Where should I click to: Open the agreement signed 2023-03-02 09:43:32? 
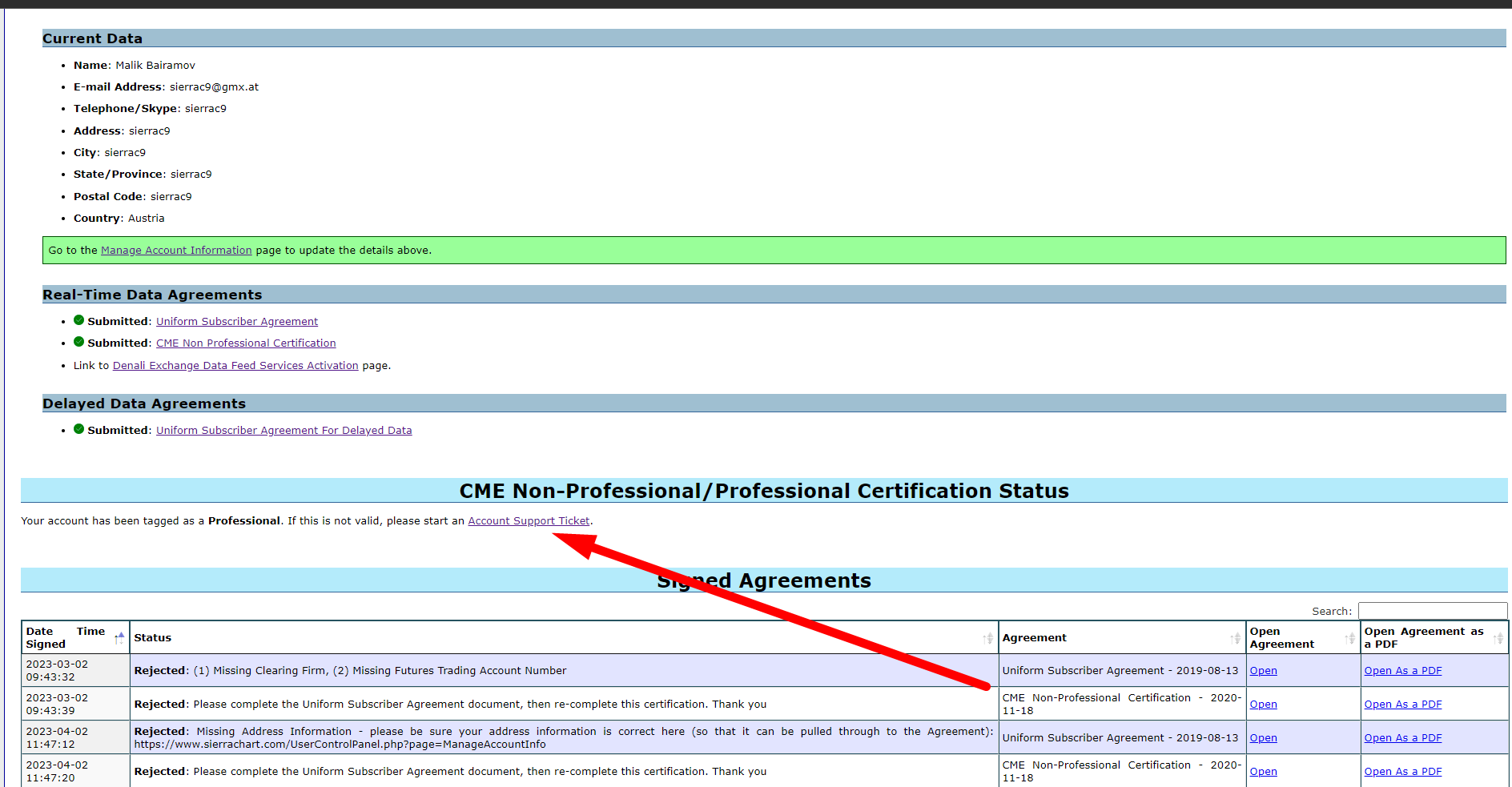pyautogui.click(x=1263, y=671)
